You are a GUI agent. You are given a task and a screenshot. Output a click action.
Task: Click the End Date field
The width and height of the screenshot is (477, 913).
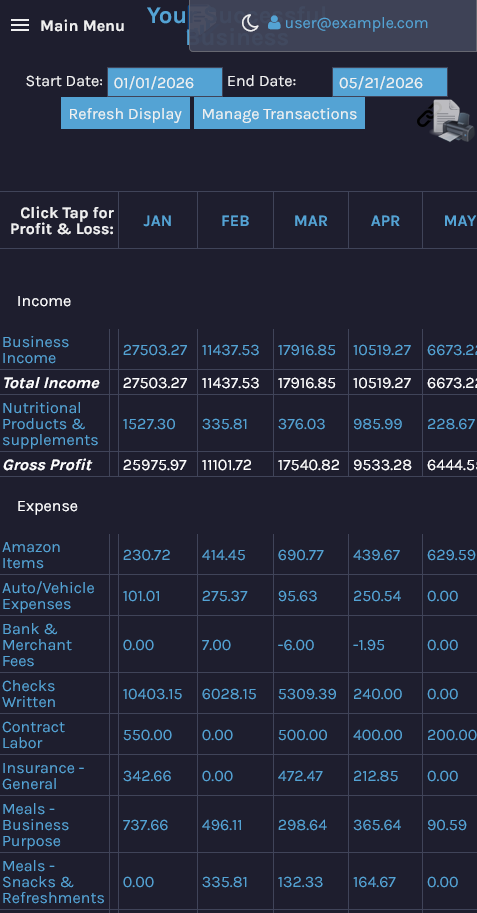pos(390,82)
